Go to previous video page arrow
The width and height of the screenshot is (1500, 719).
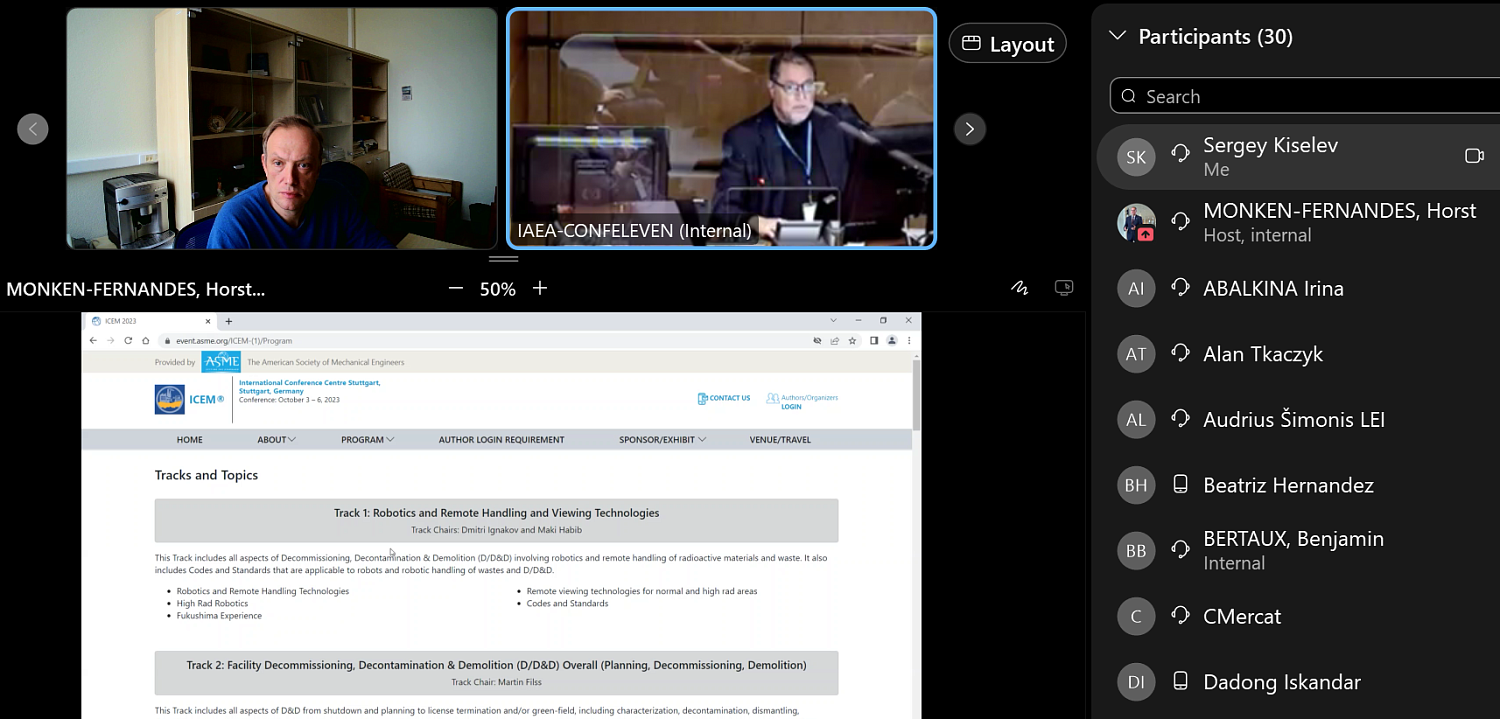tap(33, 128)
